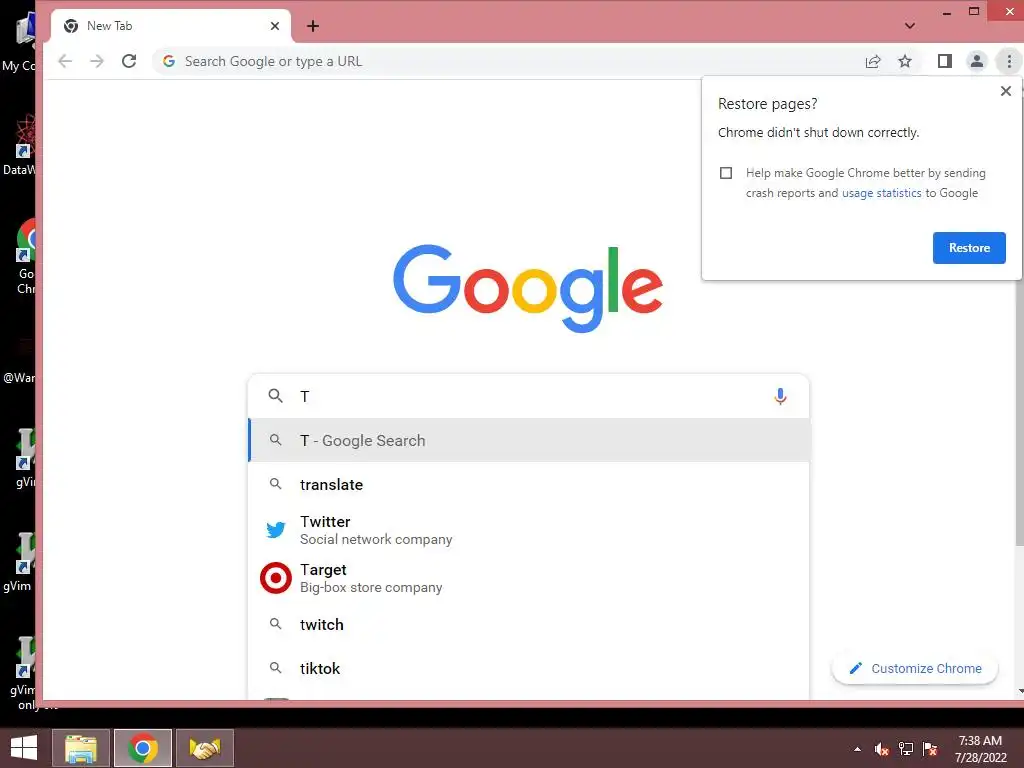Open the tab search chevron
The image size is (1024, 768).
point(910,26)
